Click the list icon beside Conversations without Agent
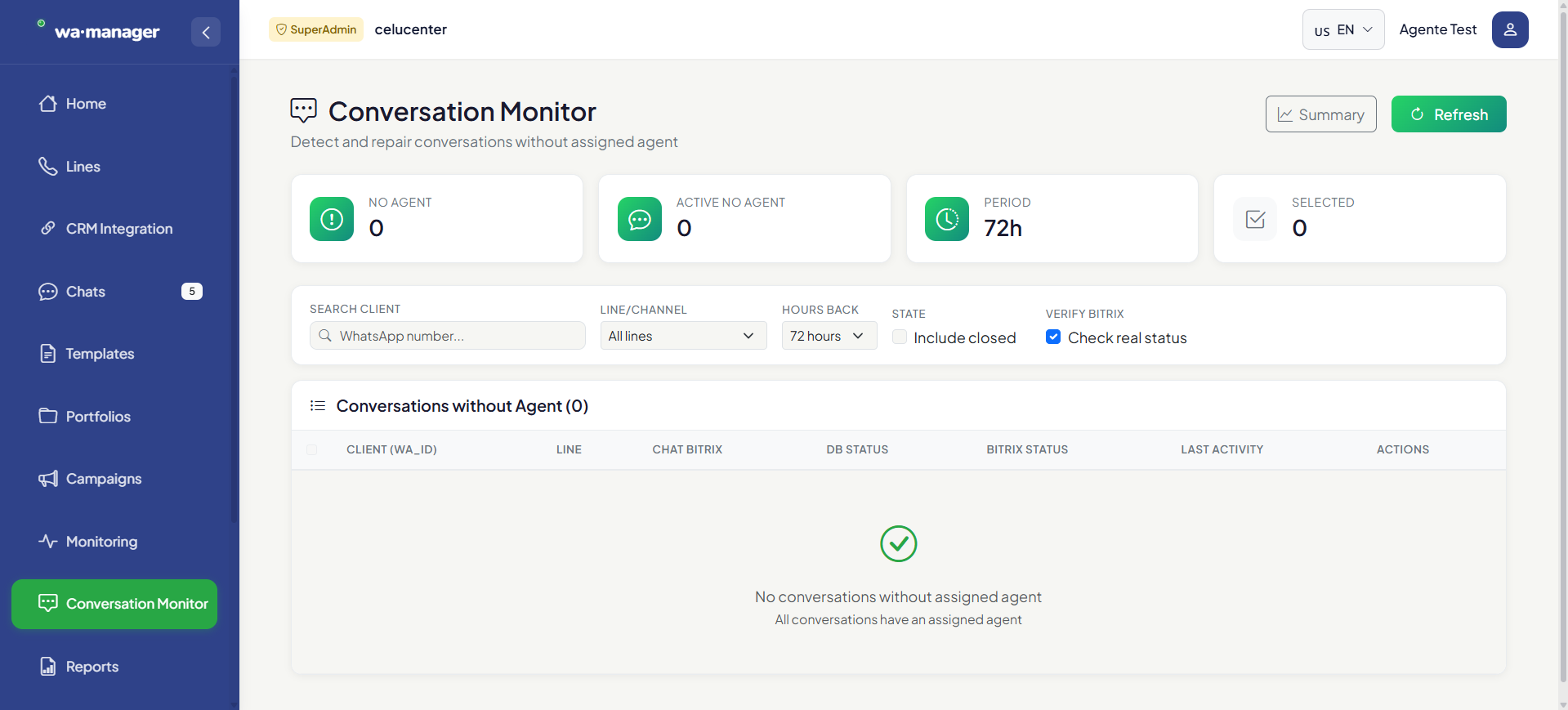Screen dimensions: 1568x710 tap(318, 405)
